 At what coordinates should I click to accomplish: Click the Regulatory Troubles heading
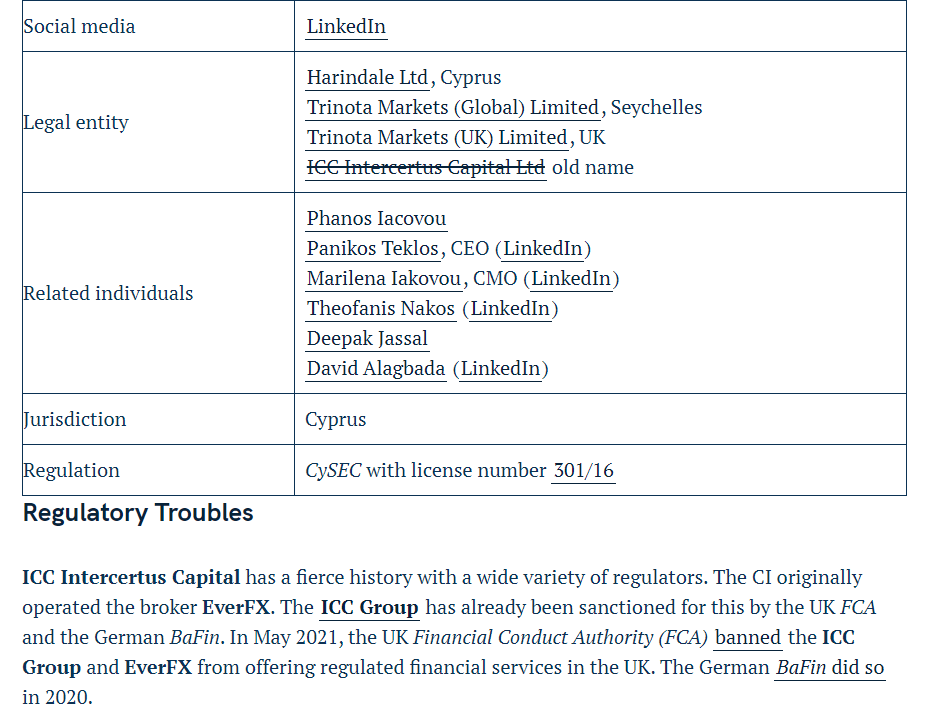pos(138,514)
